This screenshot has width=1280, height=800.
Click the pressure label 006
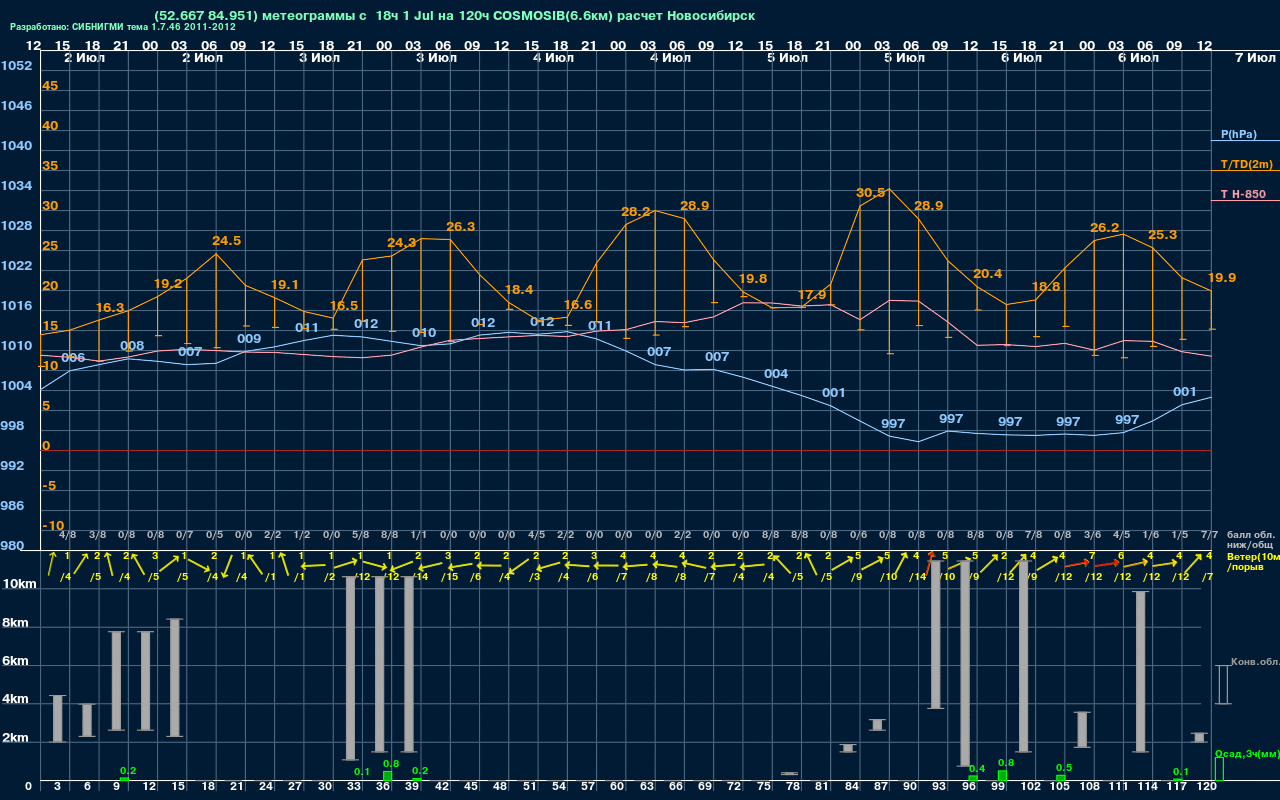[73, 358]
